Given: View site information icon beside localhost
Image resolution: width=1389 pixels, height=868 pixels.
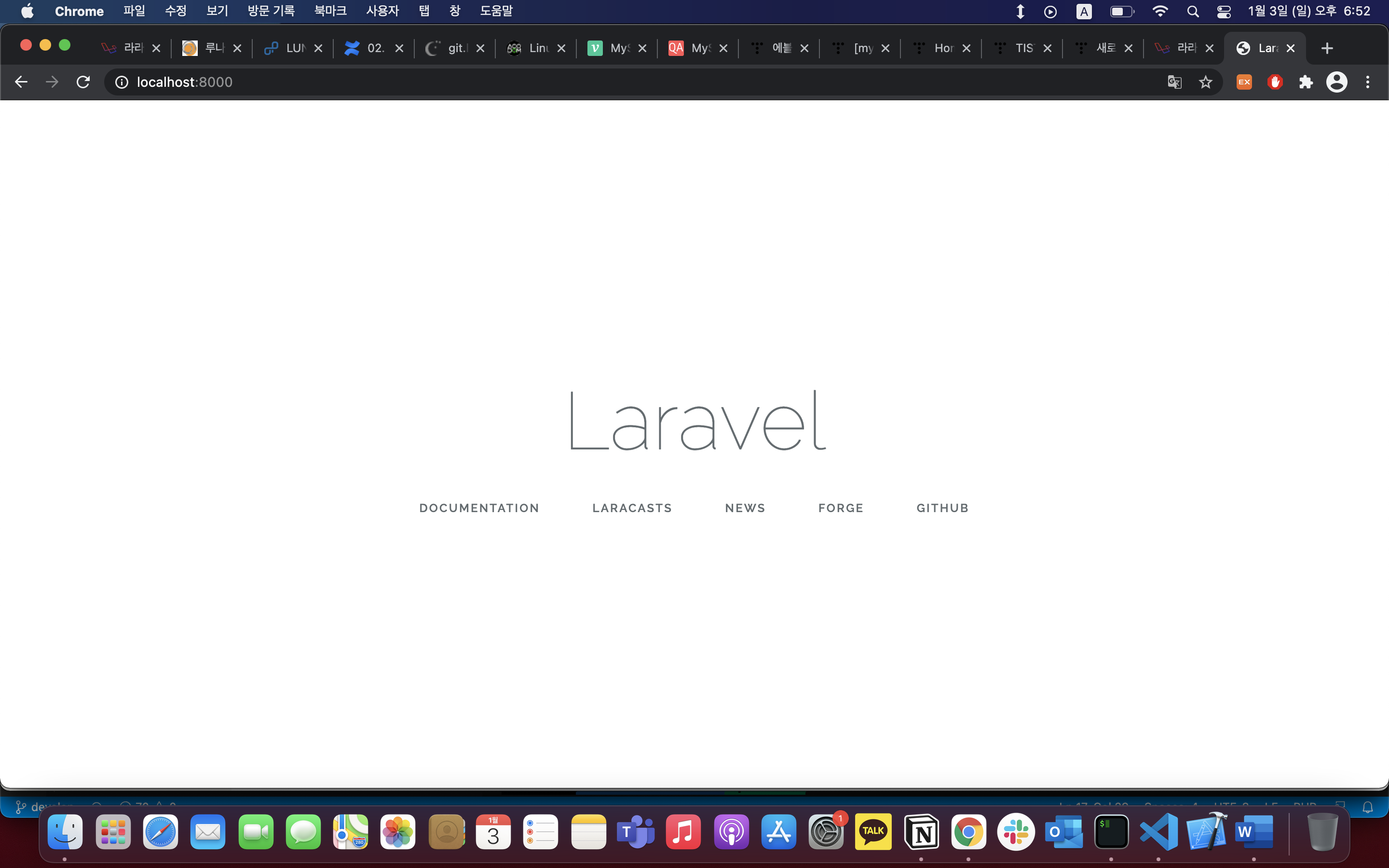Looking at the screenshot, I should point(122,82).
